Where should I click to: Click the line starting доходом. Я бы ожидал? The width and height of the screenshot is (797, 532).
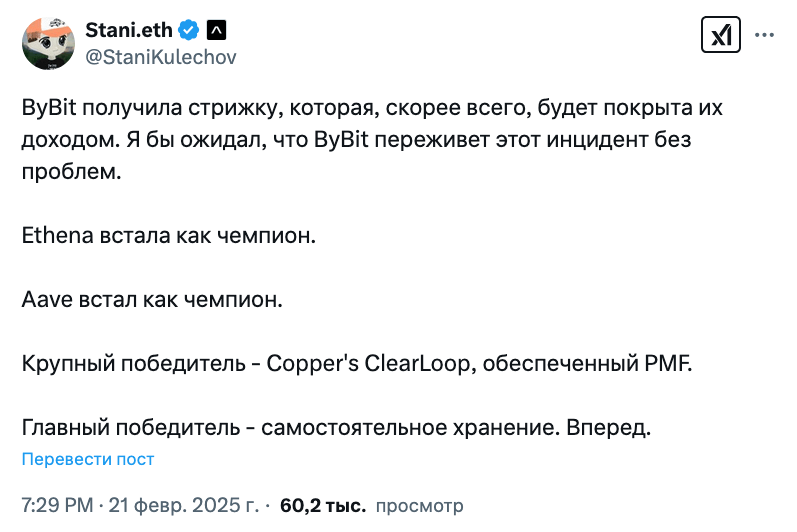pyautogui.click(x=356, y=139)
